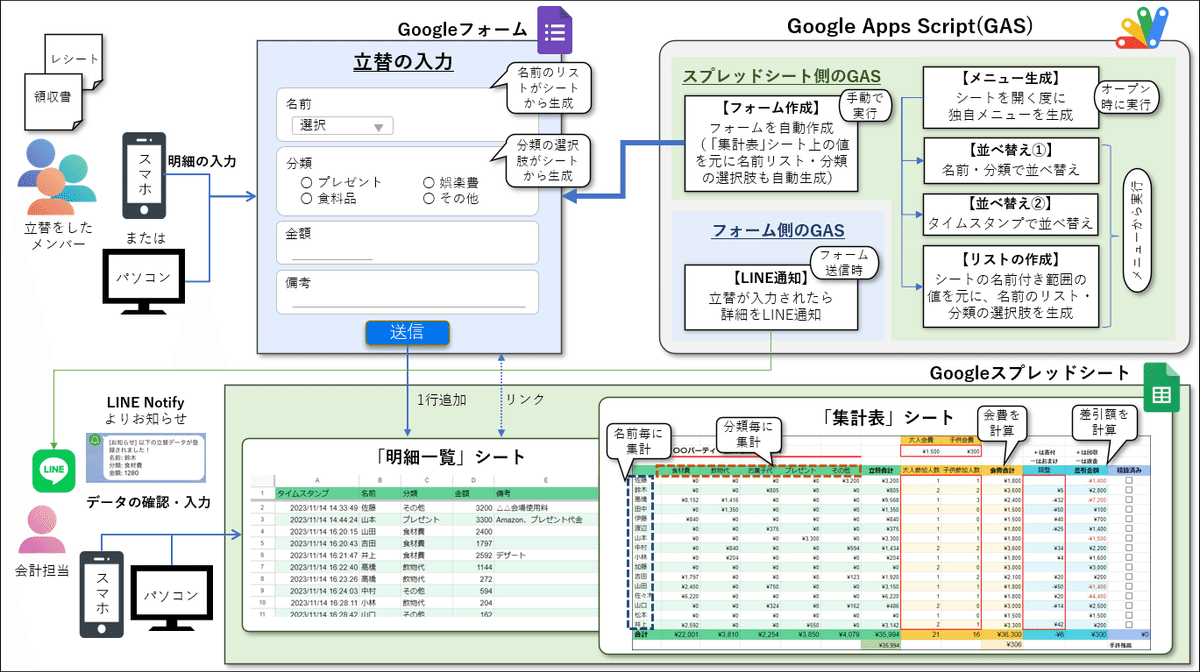Click the スマホ phone icon beside 会計担当
Viewport: 1200px width, 672px height.
click(101, 593)
